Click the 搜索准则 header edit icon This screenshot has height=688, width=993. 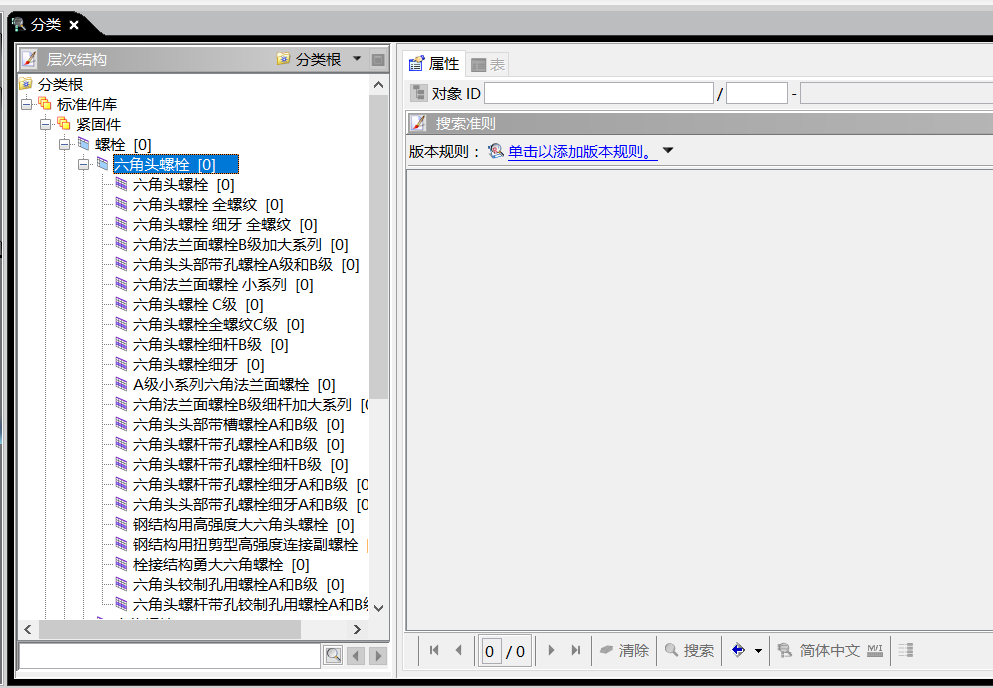coord(418,123)
